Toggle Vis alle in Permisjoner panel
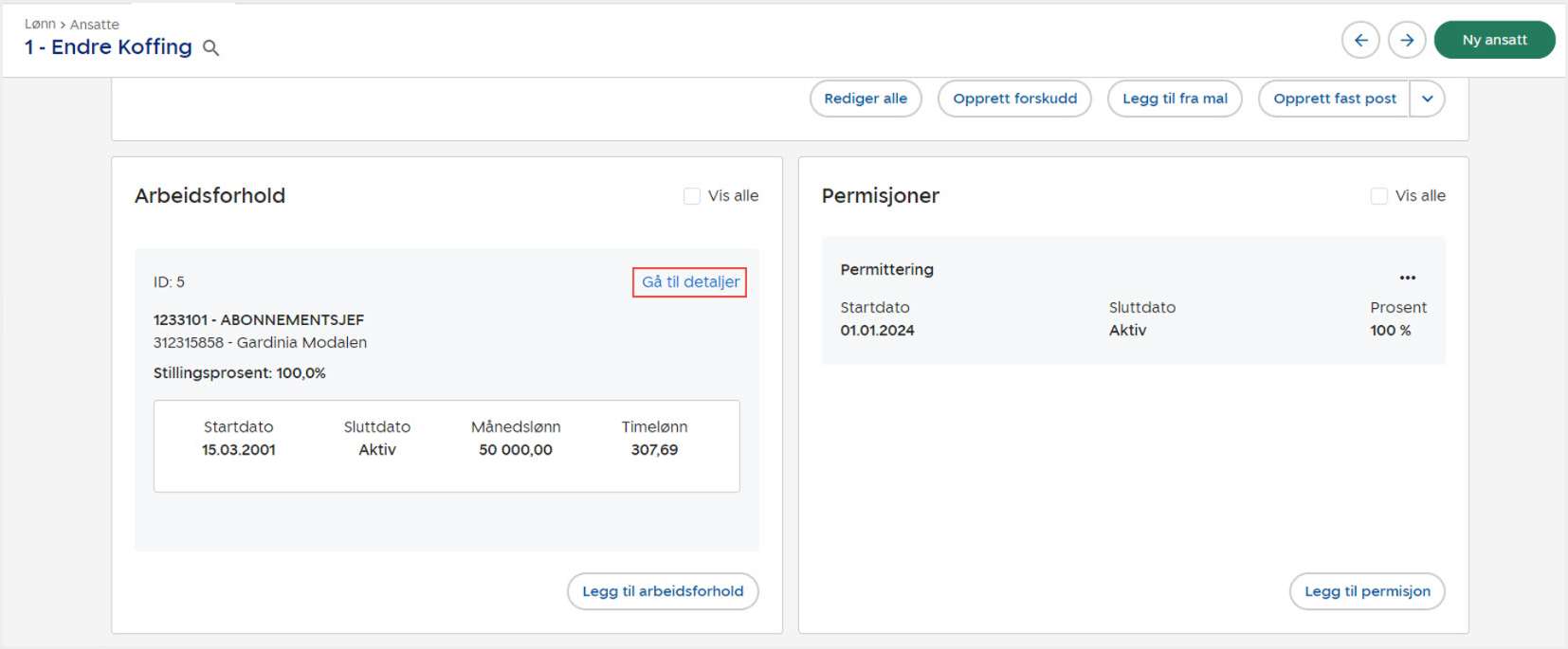The height and width of the screenshot is (649, 1568). coord(1379,196)
